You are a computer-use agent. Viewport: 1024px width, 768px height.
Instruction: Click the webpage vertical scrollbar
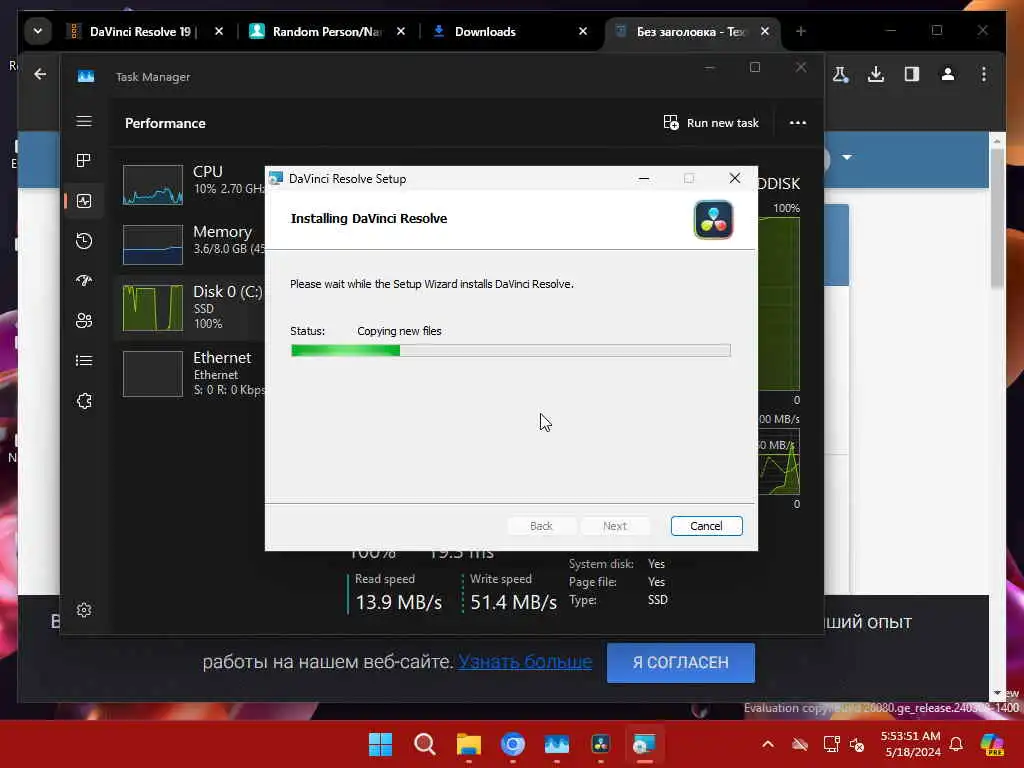tap(997, 219)
